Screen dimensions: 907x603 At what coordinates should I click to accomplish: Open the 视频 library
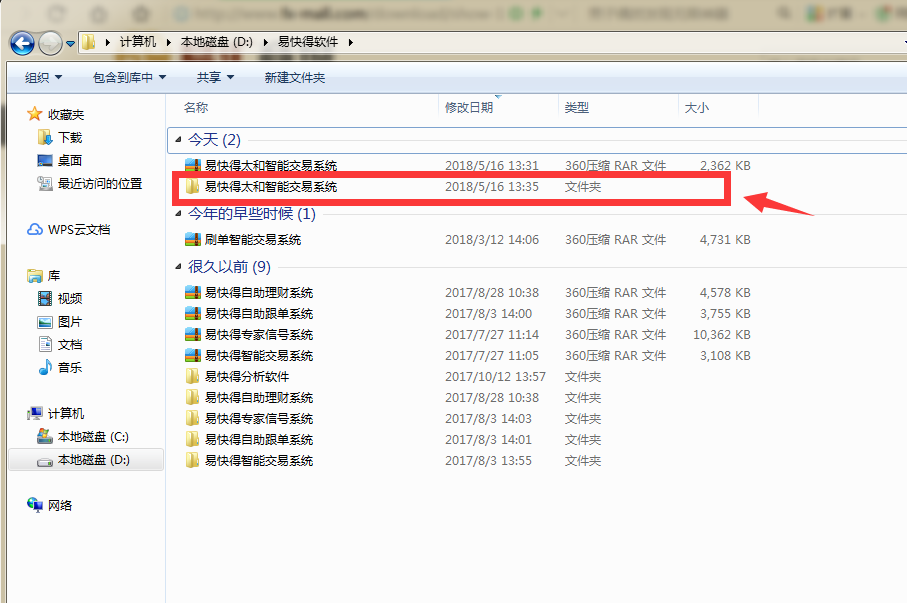tap(70, 299)
